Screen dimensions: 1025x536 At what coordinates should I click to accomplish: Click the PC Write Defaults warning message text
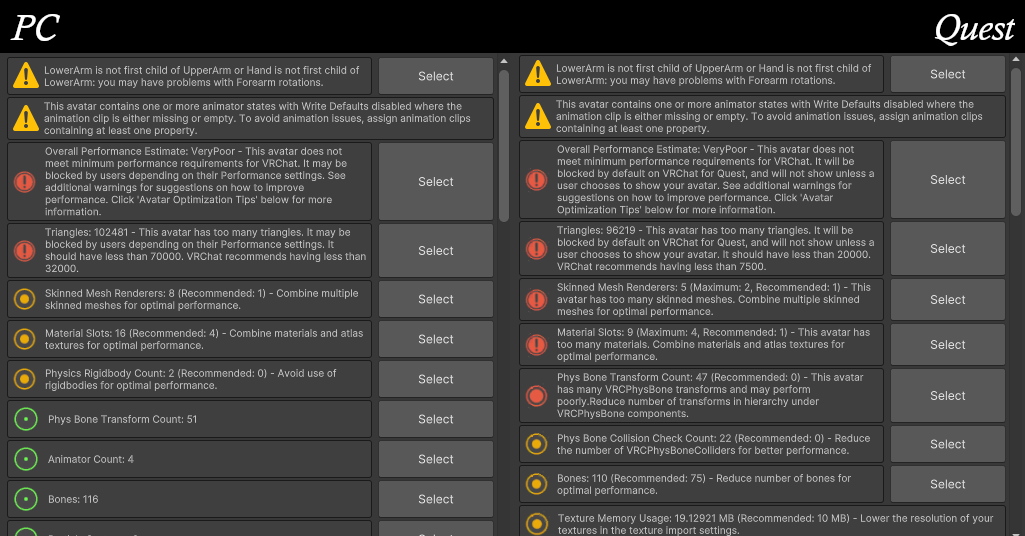click(x=258, y=118)
